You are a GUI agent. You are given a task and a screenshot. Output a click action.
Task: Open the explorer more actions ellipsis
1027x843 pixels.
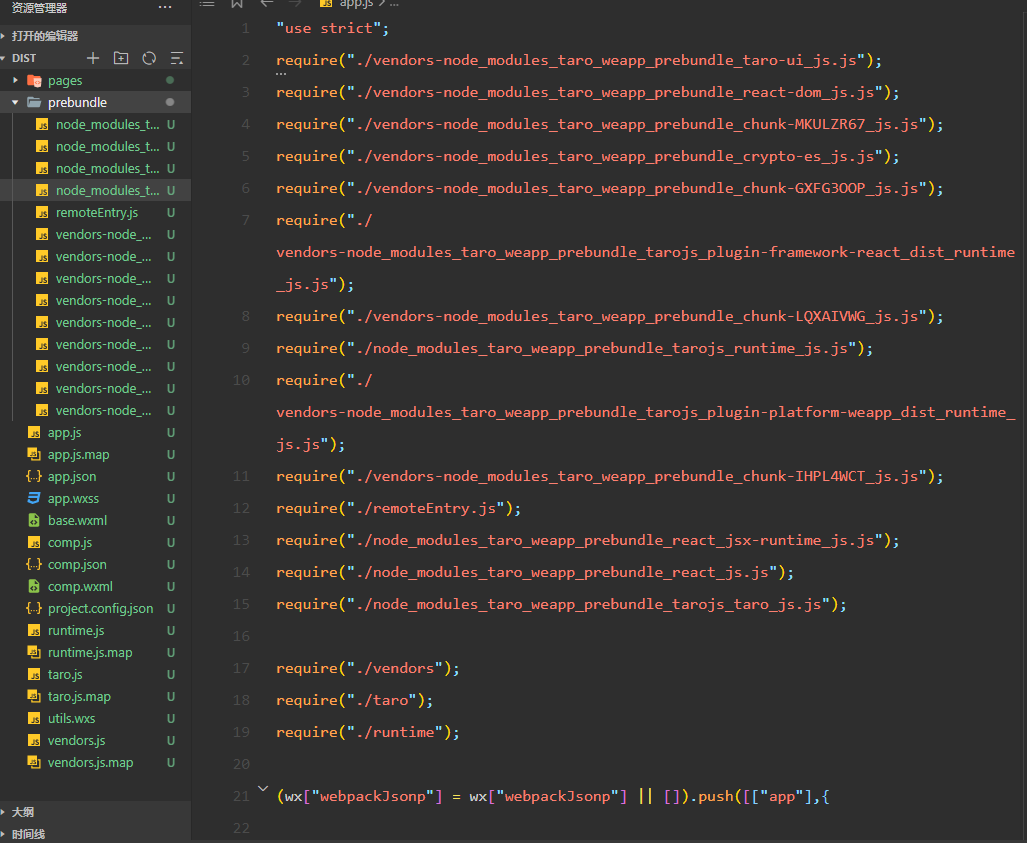(165, 7)
